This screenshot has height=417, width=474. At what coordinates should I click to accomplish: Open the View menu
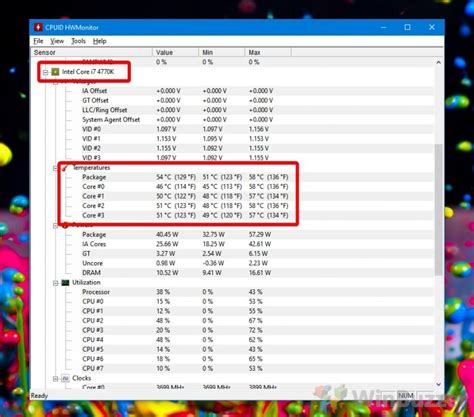57,41
